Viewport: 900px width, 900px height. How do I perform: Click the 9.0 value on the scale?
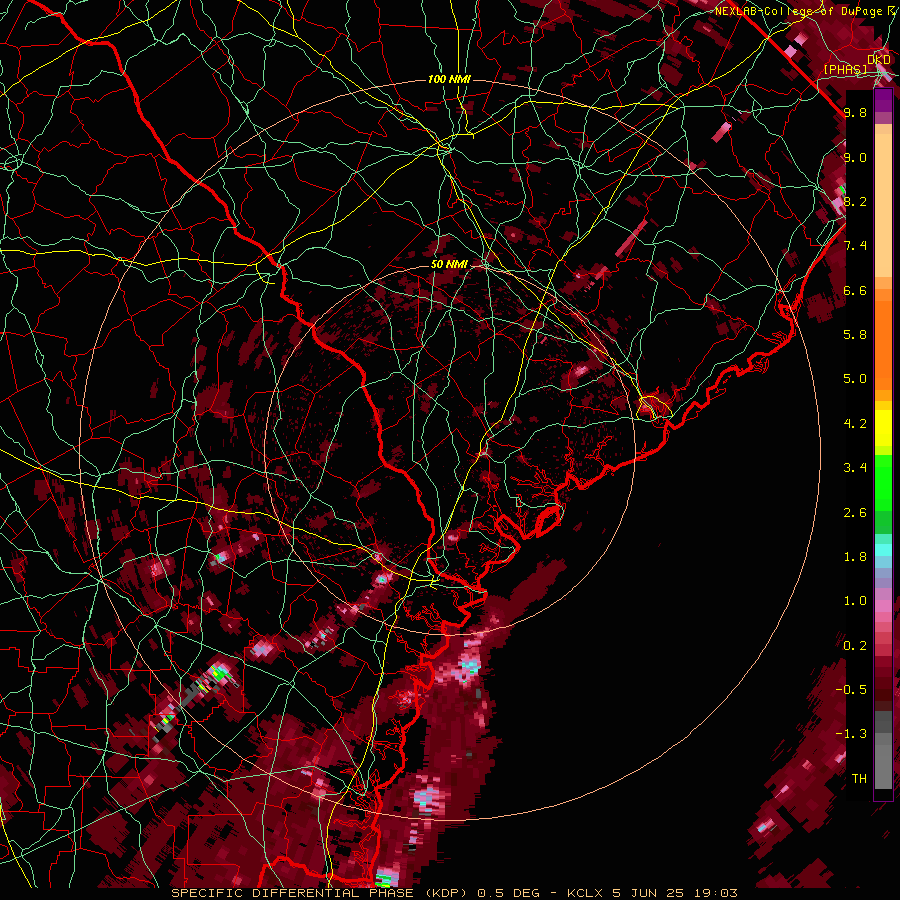tap(855, 157)
